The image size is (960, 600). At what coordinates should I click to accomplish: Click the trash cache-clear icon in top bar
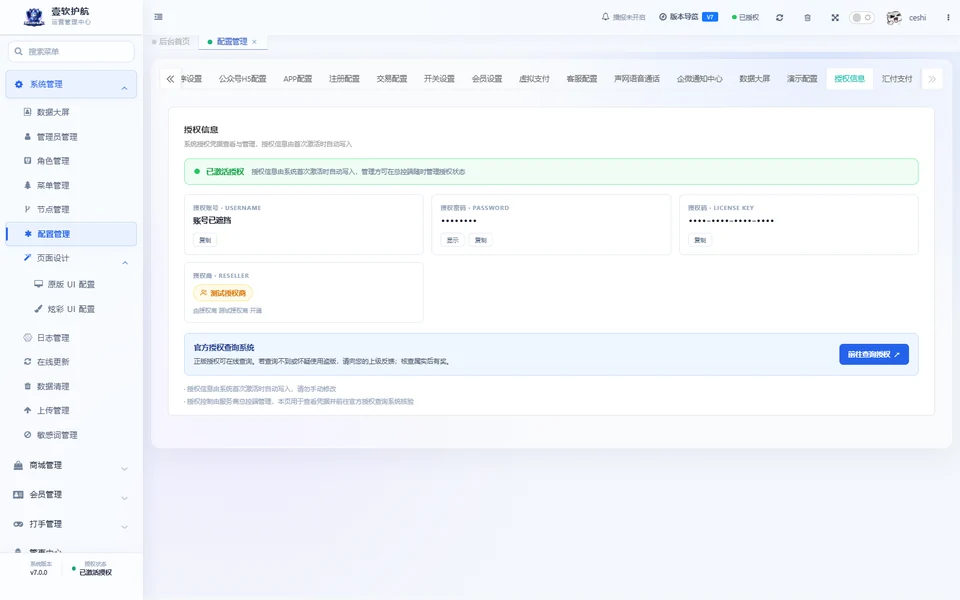pos(808,18)
